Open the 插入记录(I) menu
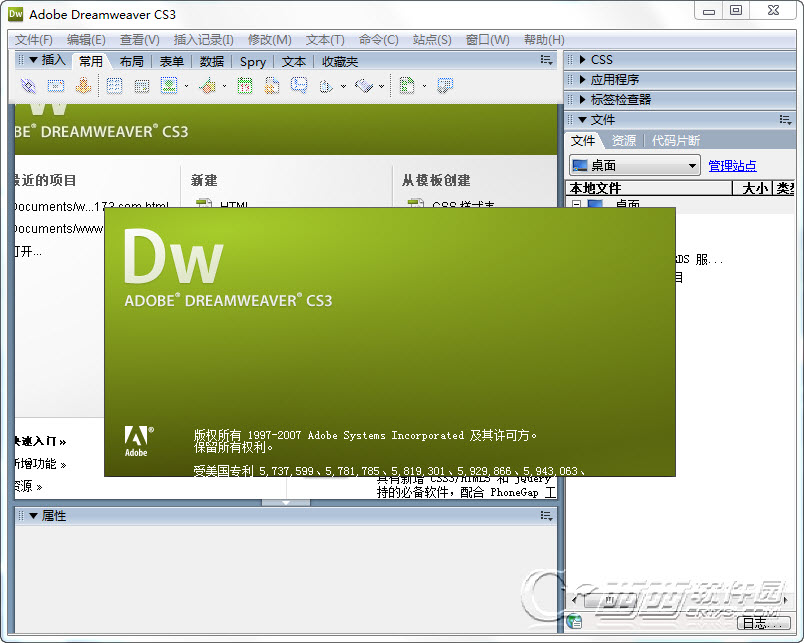 click(204, 40)
